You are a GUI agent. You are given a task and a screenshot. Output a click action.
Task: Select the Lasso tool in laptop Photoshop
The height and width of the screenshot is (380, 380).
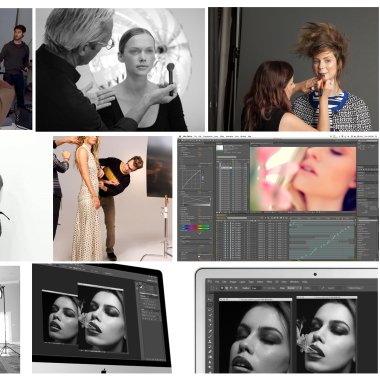[210, 310]
